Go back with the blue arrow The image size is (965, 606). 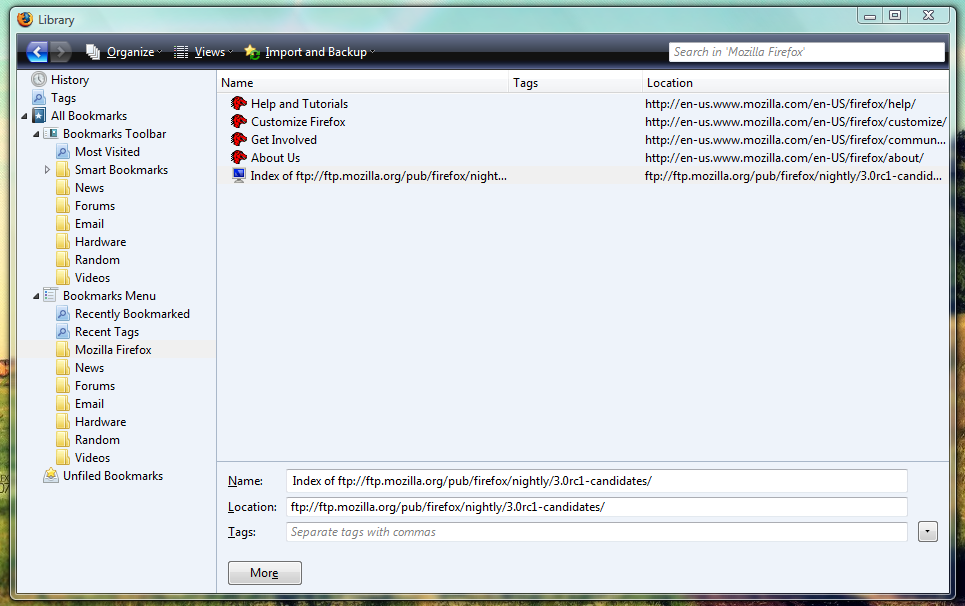pyautogui.click(x=37, y=52)
